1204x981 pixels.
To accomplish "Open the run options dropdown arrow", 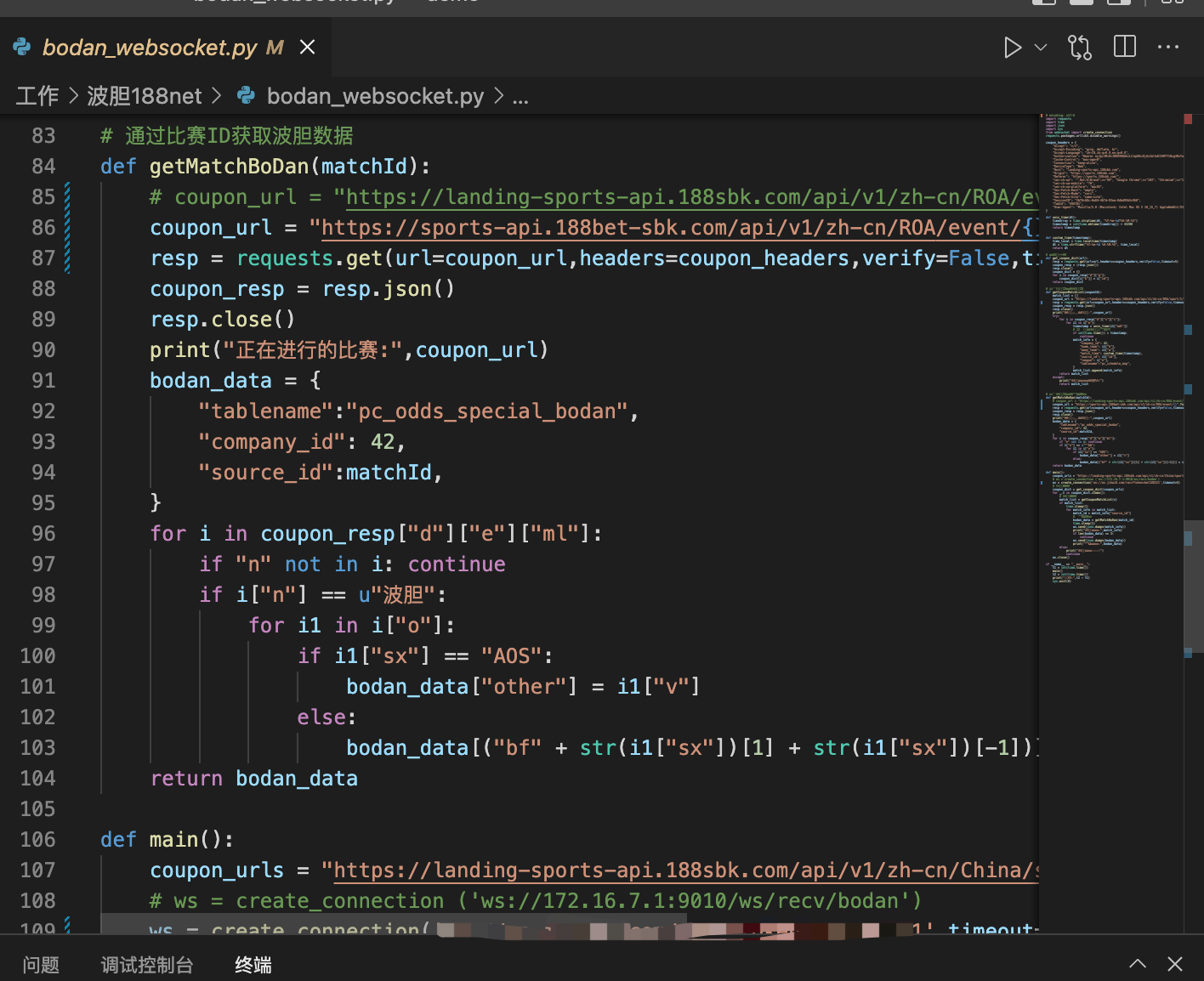I will [x=1041, y=48].
